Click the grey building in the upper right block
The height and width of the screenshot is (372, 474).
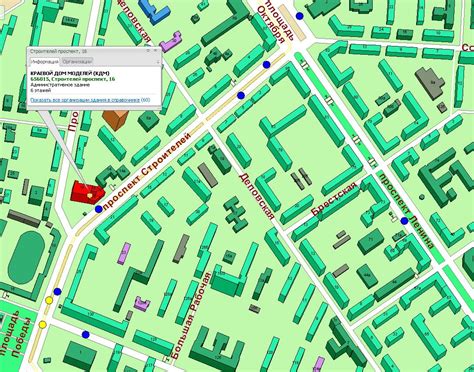[x=430, y=82]
